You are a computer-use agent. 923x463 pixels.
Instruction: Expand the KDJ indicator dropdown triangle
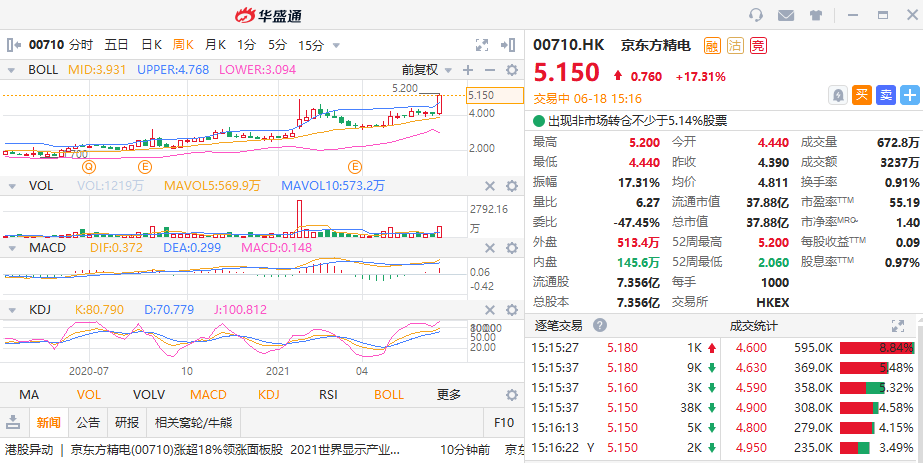point(11,310)
